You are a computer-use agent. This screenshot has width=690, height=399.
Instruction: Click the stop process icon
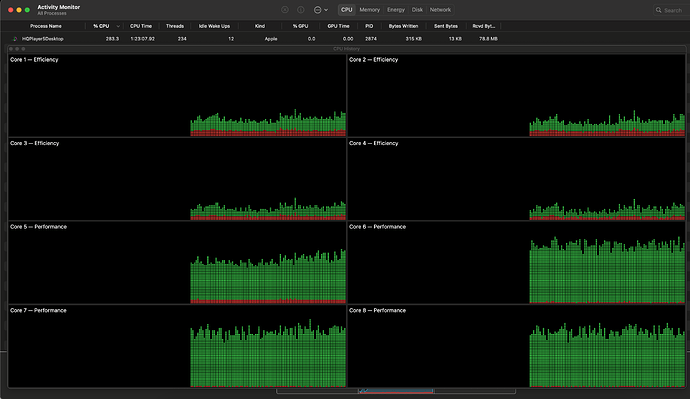(x=285, y=10)
